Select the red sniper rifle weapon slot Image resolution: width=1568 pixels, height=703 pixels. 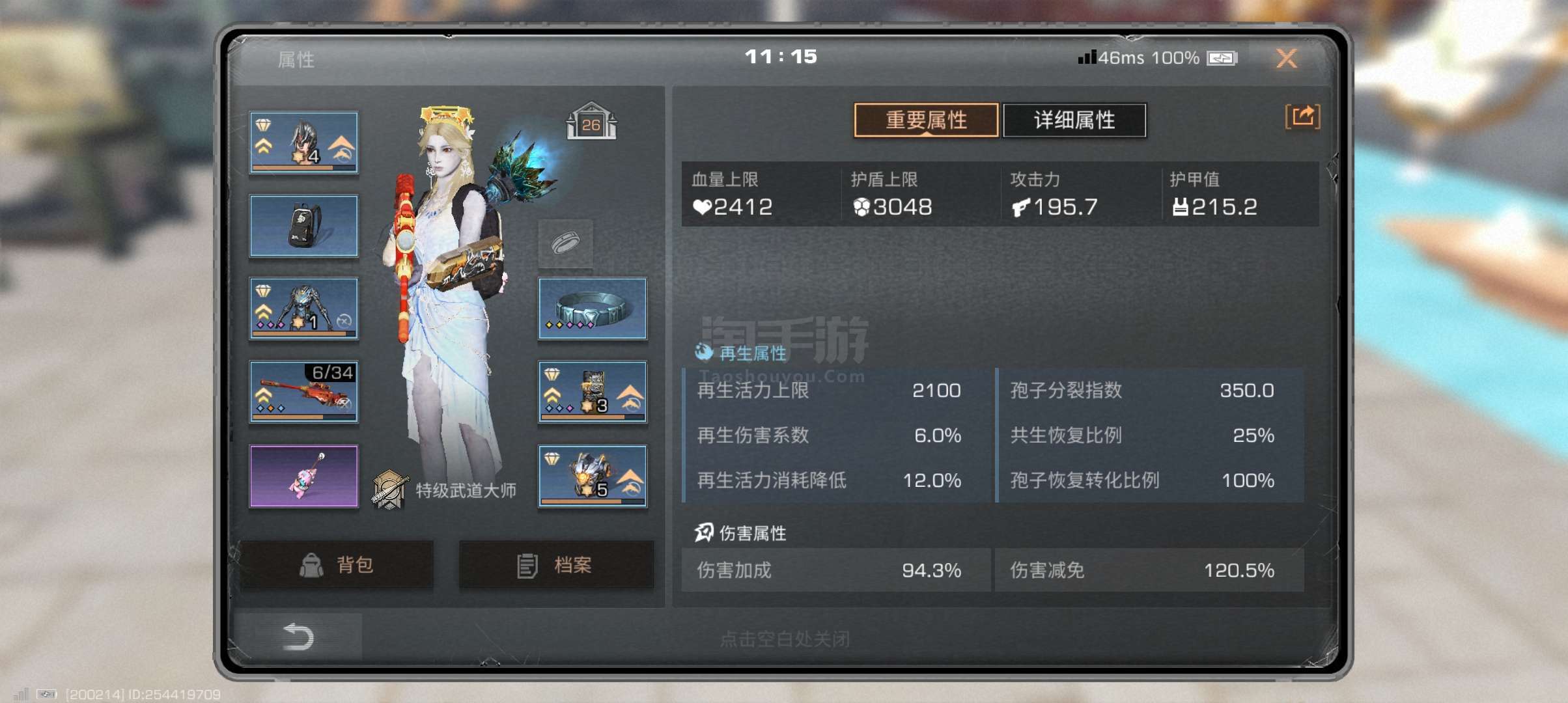pyautogui.click(x=303, y=392)
